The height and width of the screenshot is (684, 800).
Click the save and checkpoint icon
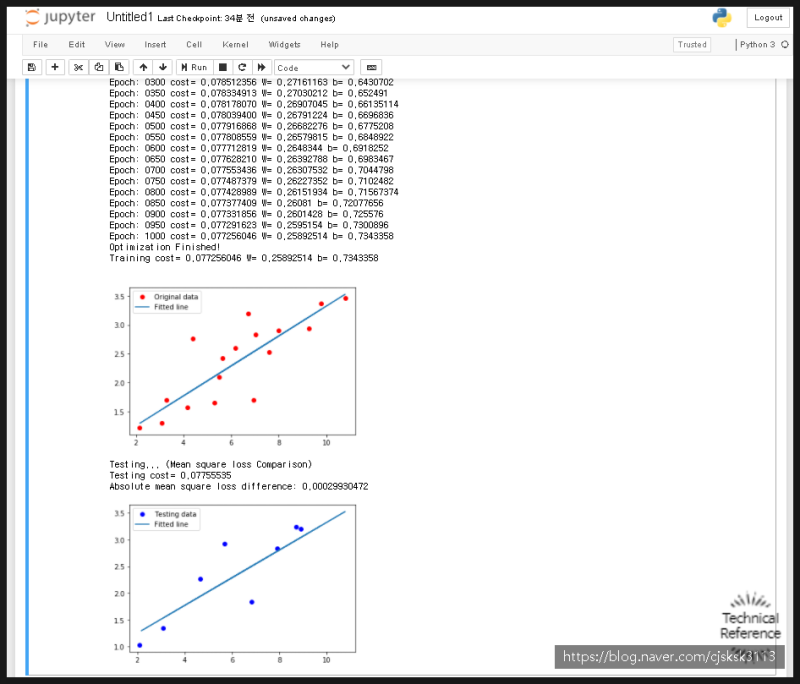(31, 67)
